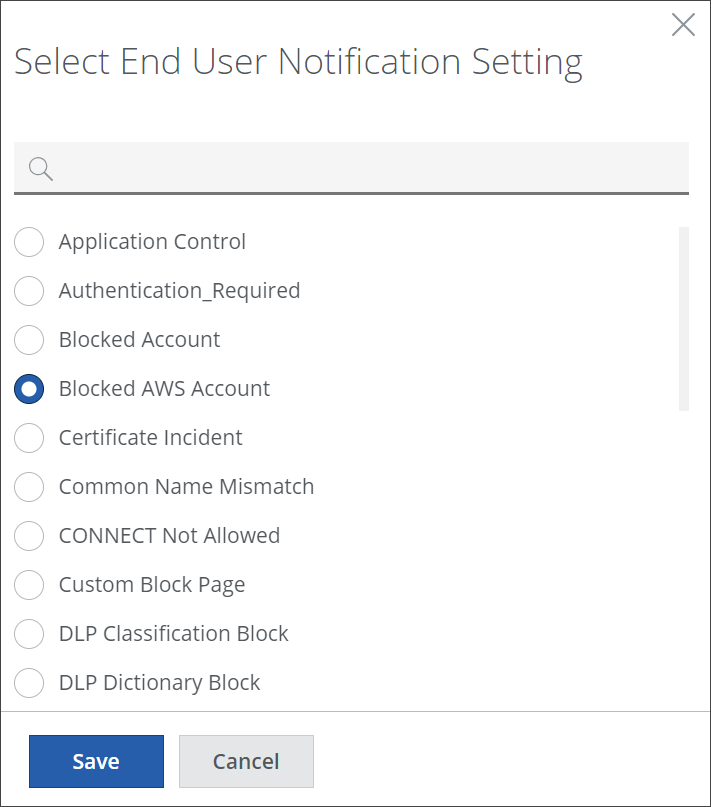This screenshot has height=807, width=711.
Task: Select the Application Control radio button
Action: (x=29, y=242)
